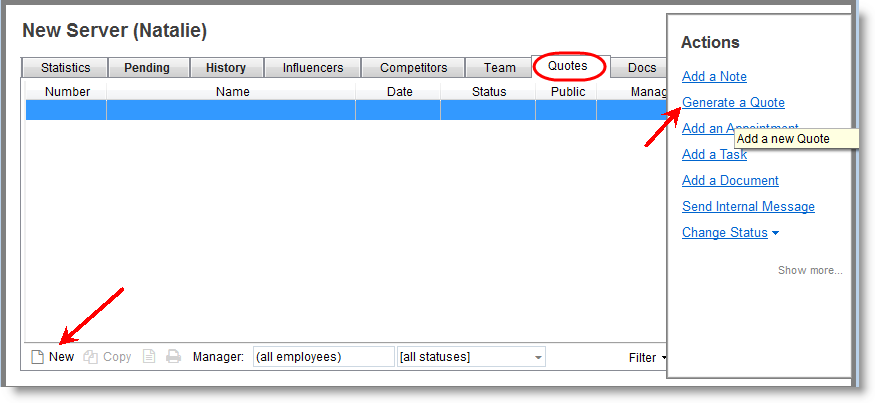
Task: Click Send Internal Message link
Action: coord(748,207)
